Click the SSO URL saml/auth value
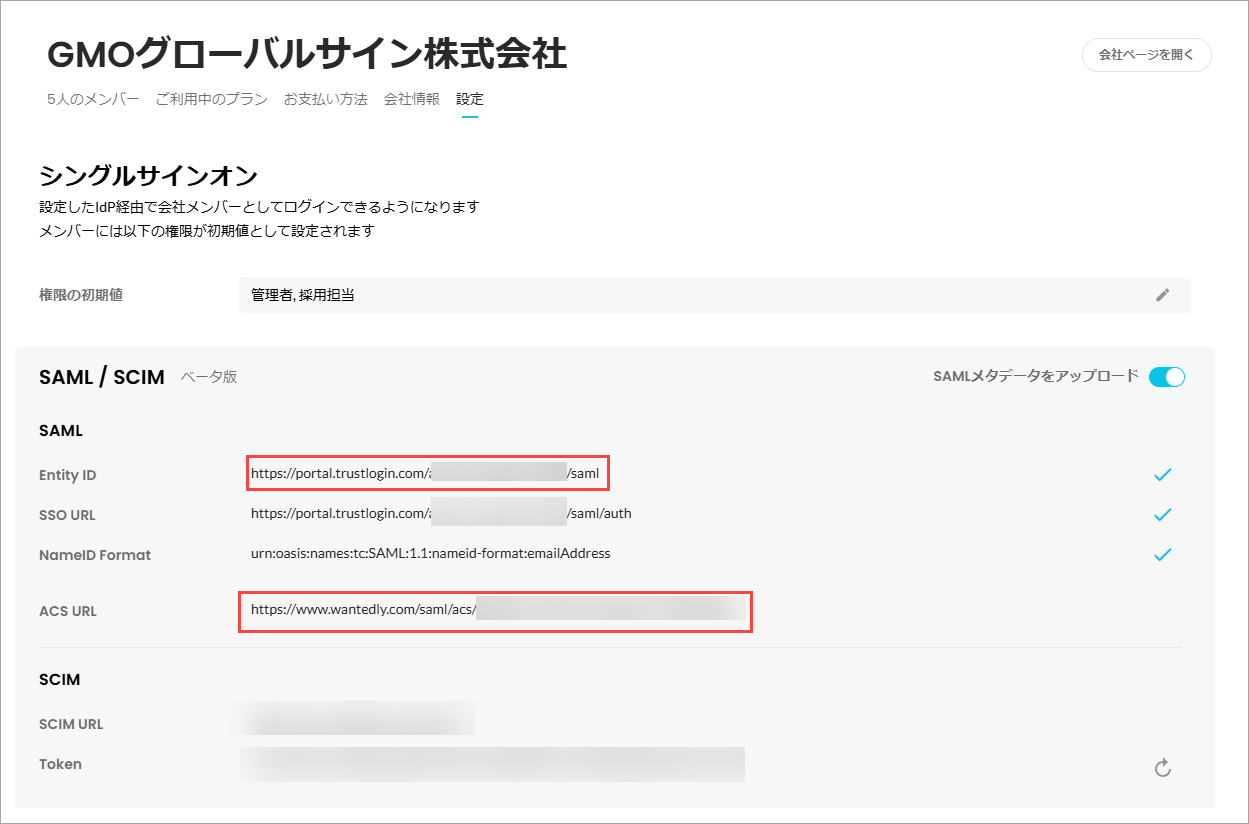The image size is (1249, 824). coord(441,513)
